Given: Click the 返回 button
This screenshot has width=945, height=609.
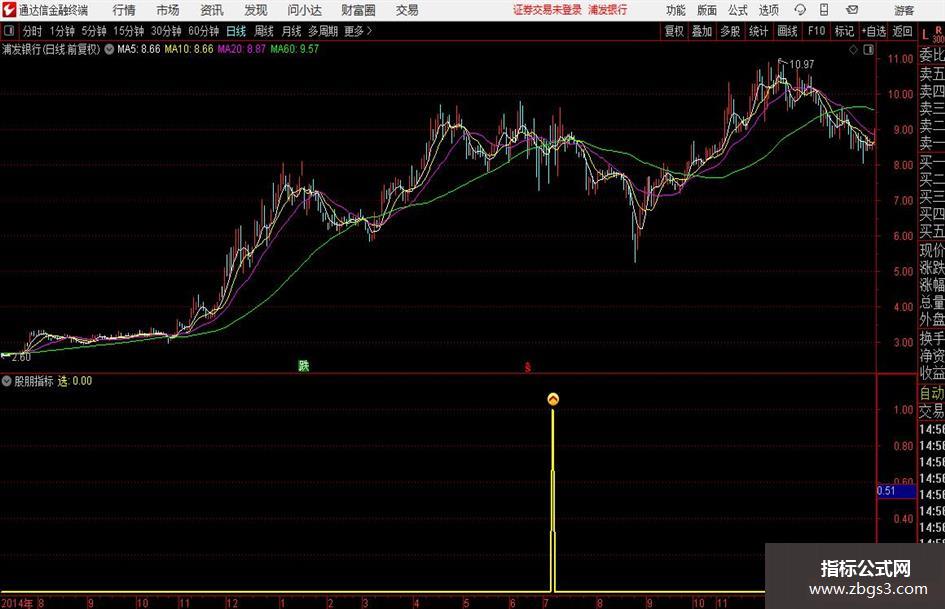Looking at the screenshot, I should click(x=902, y=31).
